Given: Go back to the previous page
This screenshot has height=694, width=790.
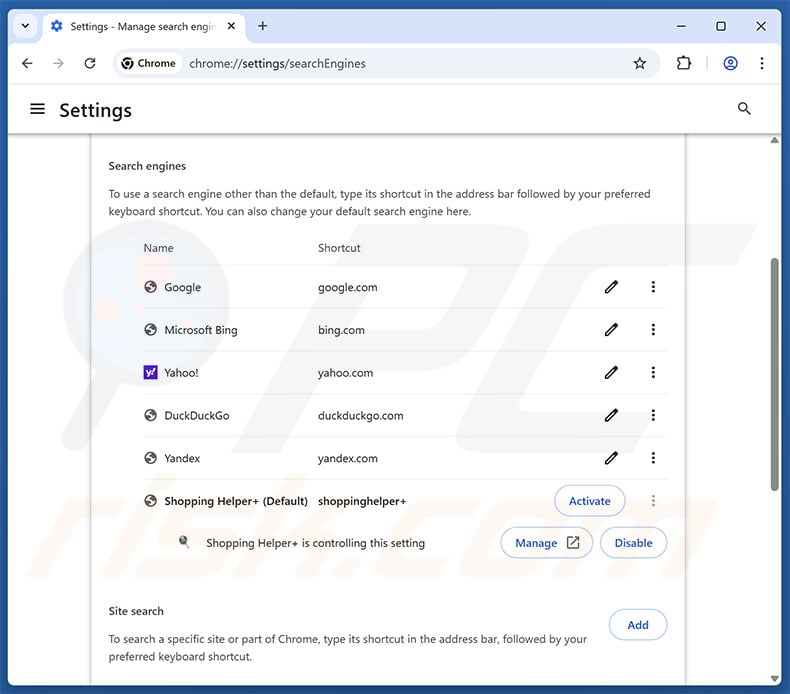Looking at the screenshot, I should tap(27, 64).
